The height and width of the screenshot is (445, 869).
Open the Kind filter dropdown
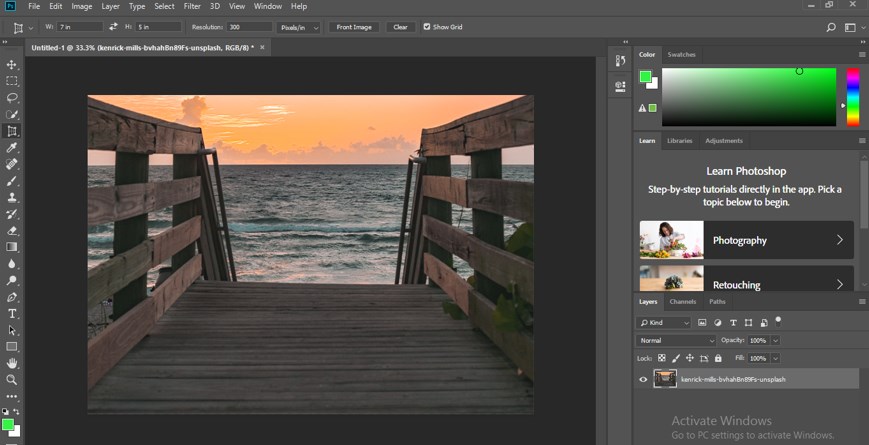[x=664, y=323]
